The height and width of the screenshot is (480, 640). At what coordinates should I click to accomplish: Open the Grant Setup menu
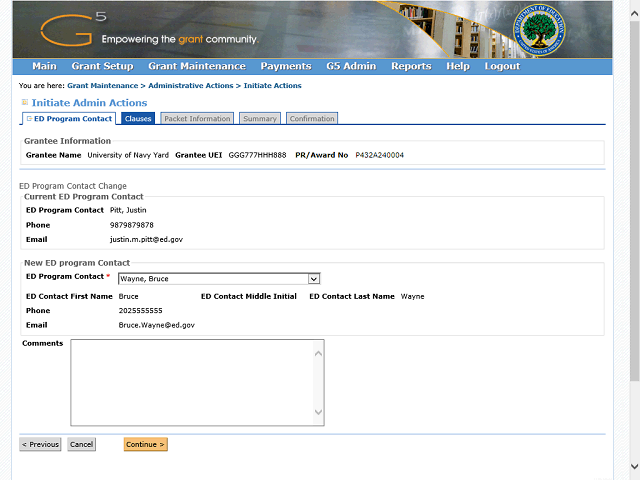coord(102,67)
